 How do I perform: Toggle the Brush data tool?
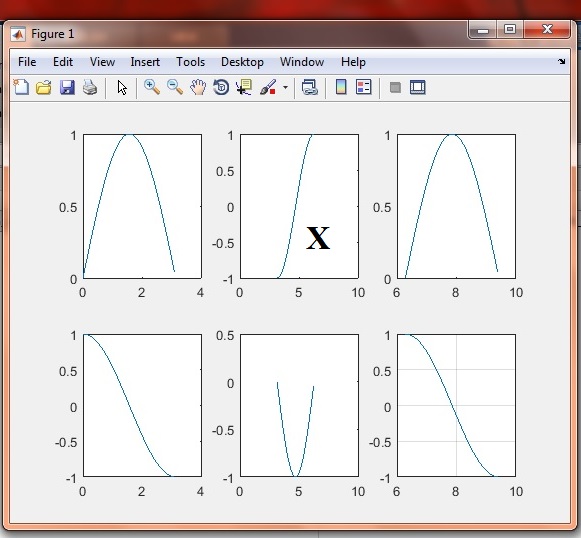pyautogui.click(x=268, y=87)
